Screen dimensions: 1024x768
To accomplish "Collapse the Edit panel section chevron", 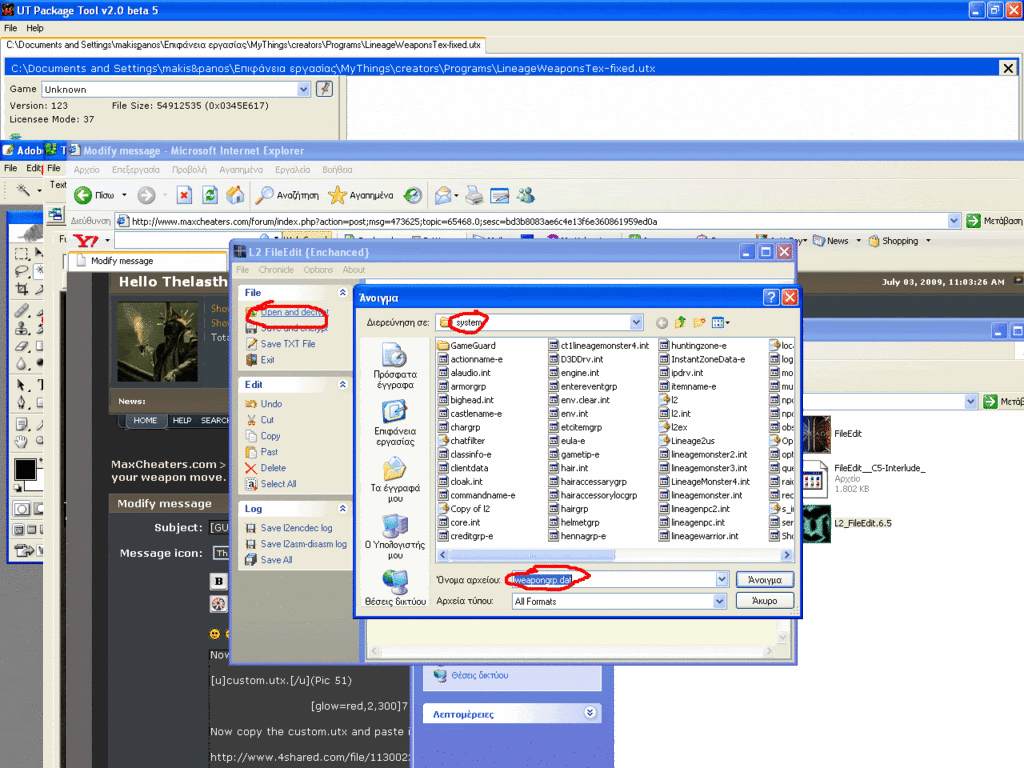I will (343, 384).
